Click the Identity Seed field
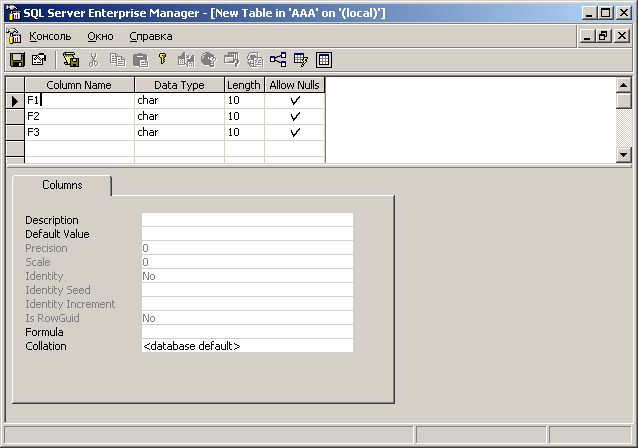Screen dimensions: 638x448 (x=247, y=290)
